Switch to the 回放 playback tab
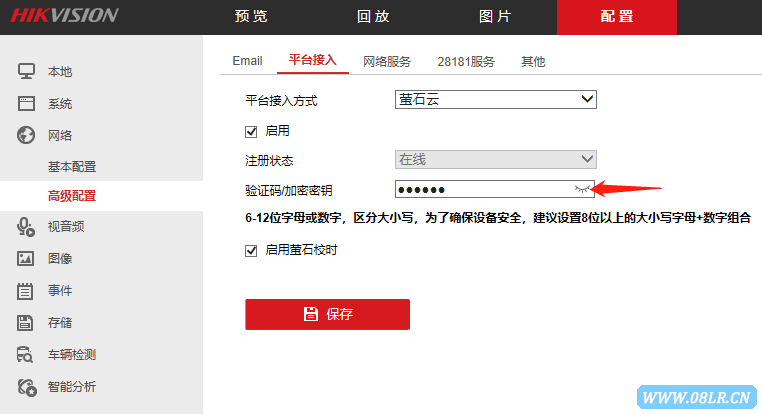 pyautogui.click(x=372, y=16)
